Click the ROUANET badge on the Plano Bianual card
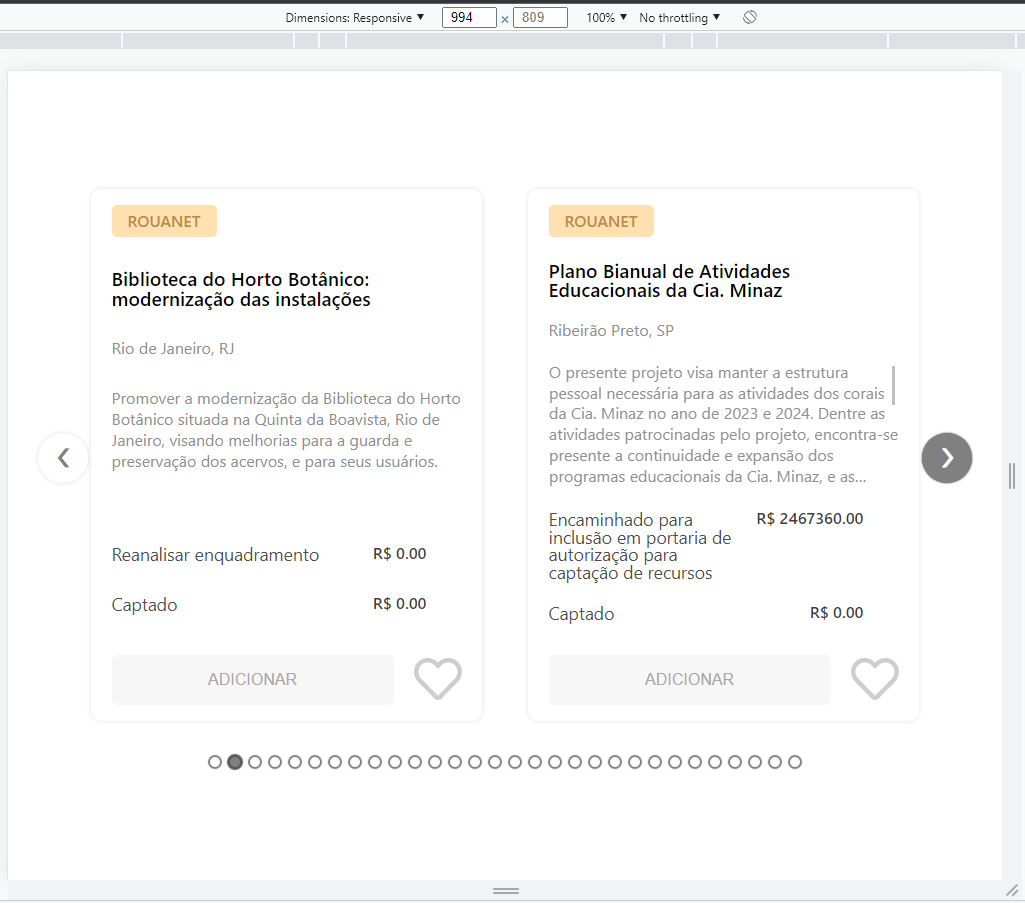Screen dimensions: 1025x903 click(x=600, y=220)
